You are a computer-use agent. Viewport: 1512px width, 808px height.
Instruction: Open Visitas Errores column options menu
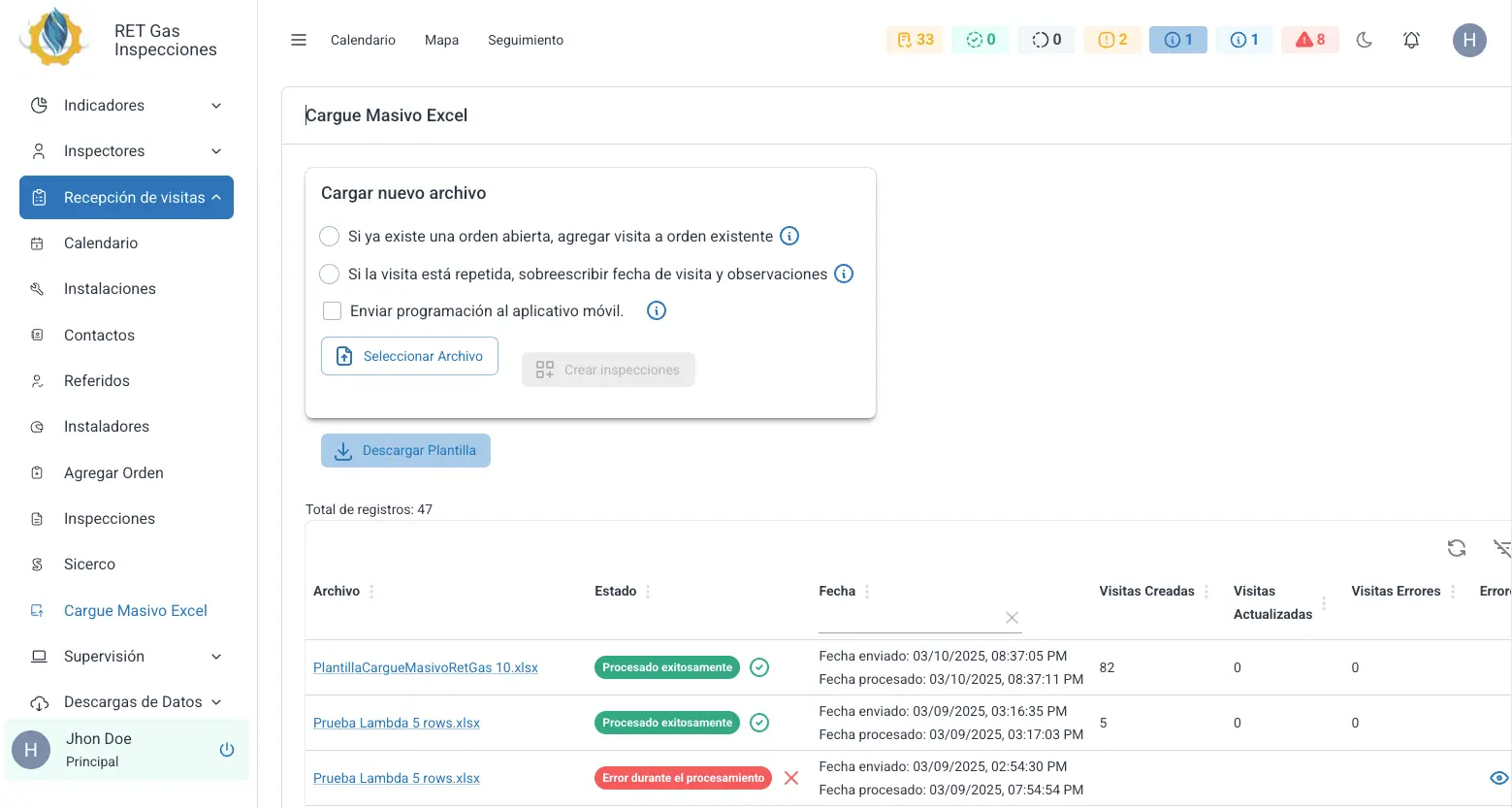pyautogui.click(x=1453, y=591)
